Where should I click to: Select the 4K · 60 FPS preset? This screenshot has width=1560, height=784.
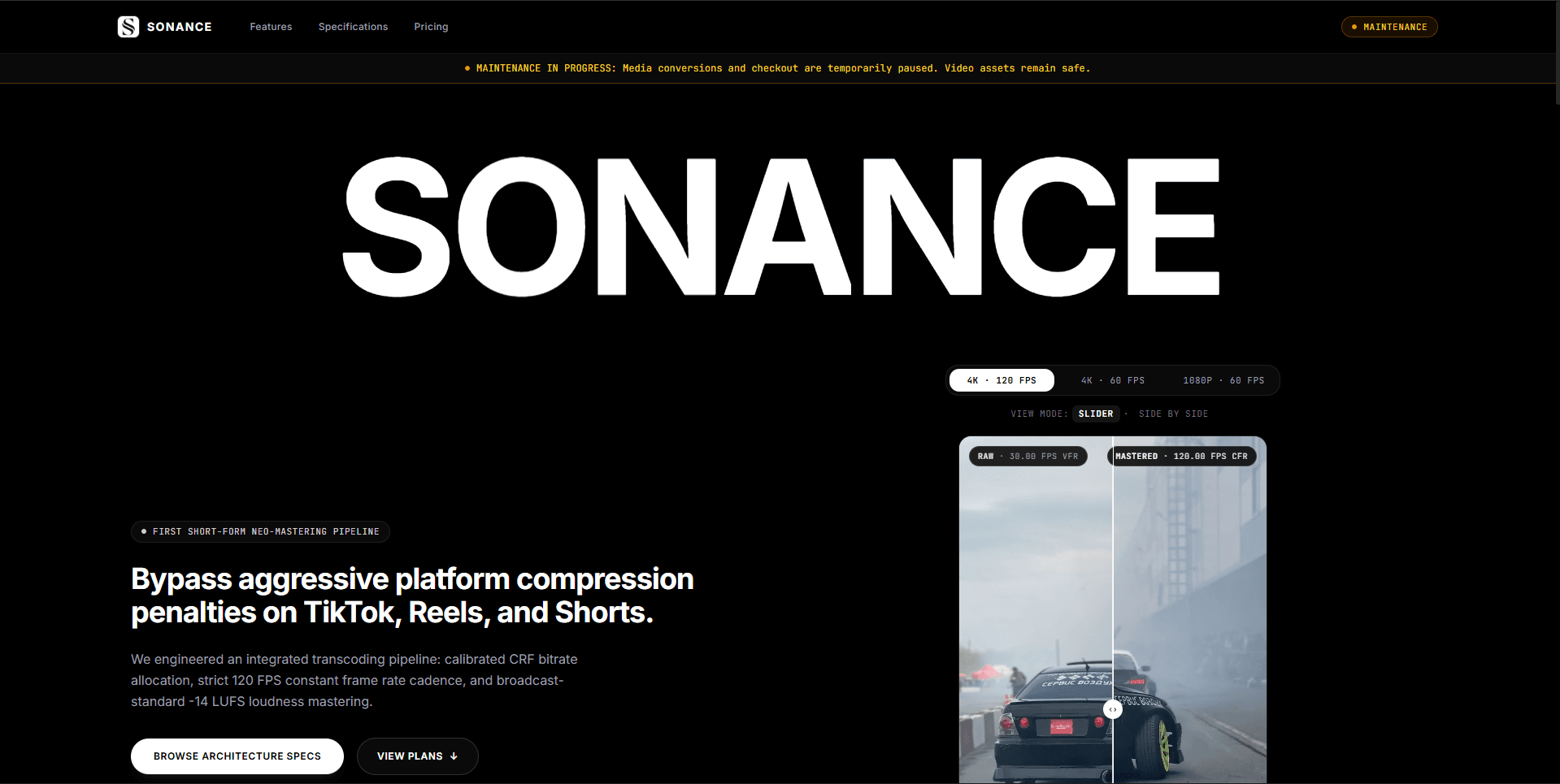[x=1113, y=380]
